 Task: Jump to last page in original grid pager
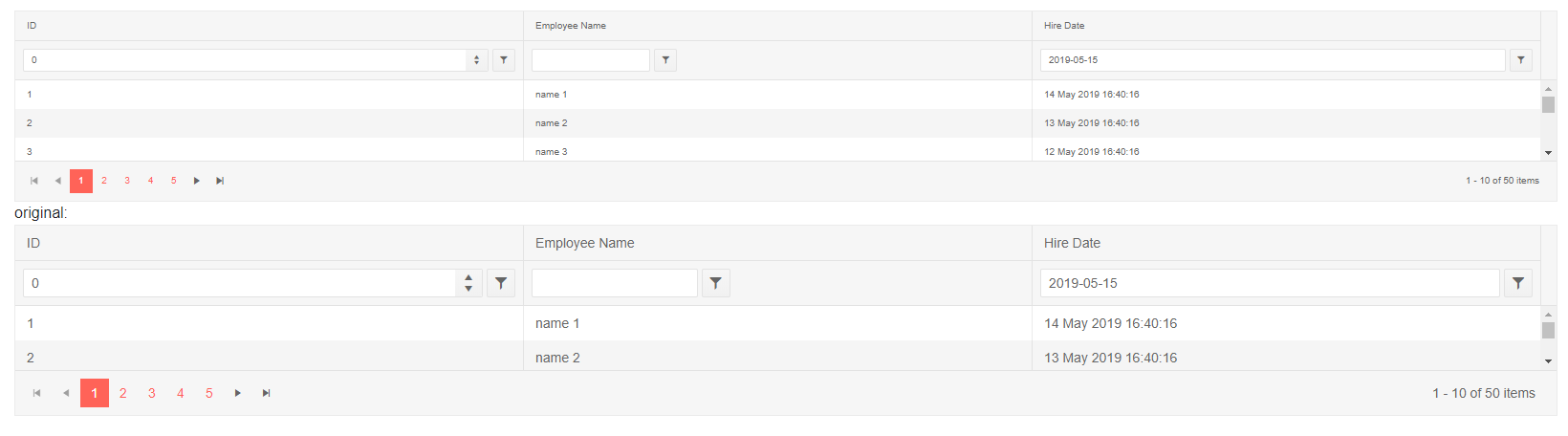267,393
